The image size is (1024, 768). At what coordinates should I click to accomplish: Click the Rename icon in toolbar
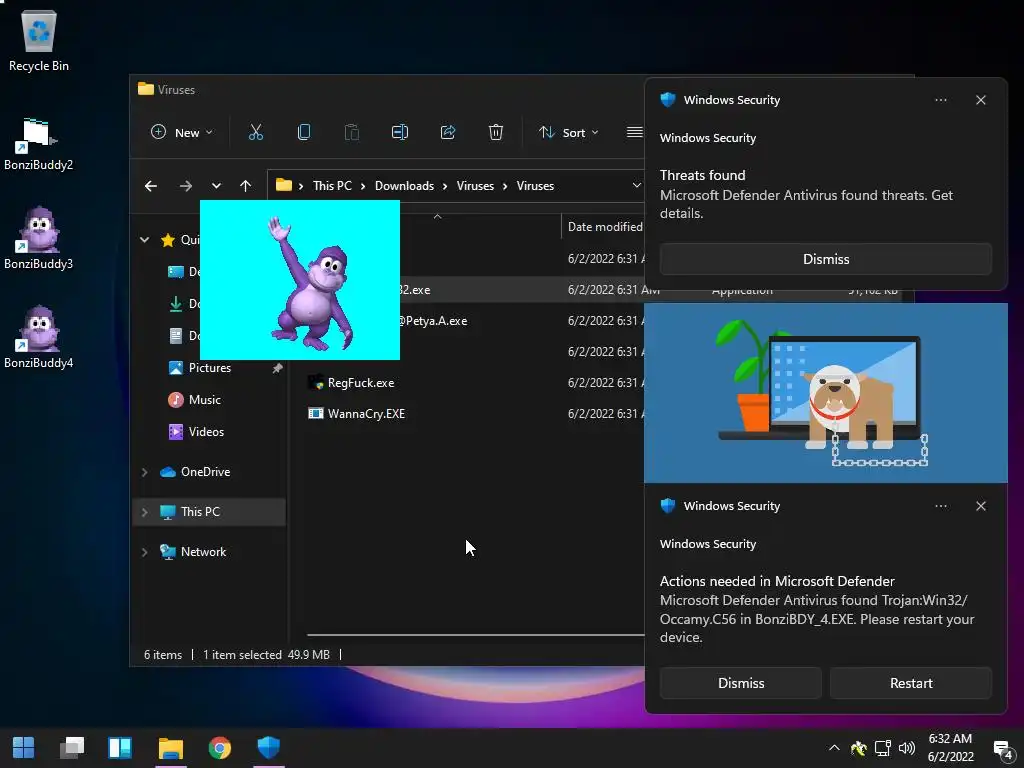click(x=400, y=133)
